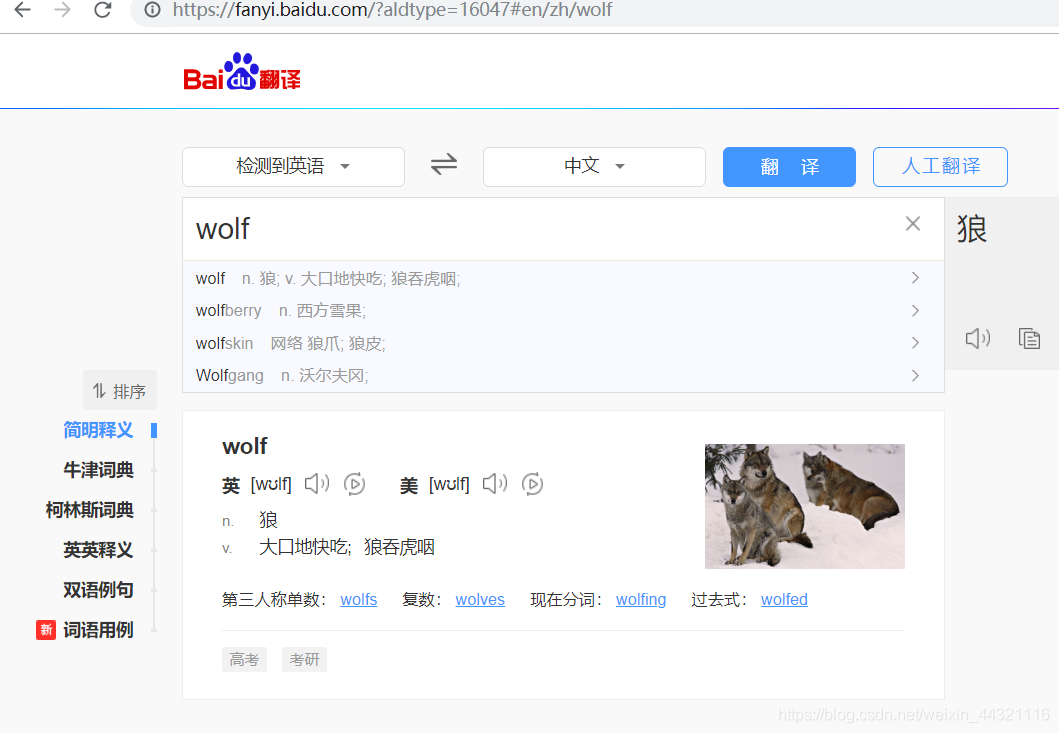Click the wolf photo thumbnail
1059x733 pixels.
[804, 506]
